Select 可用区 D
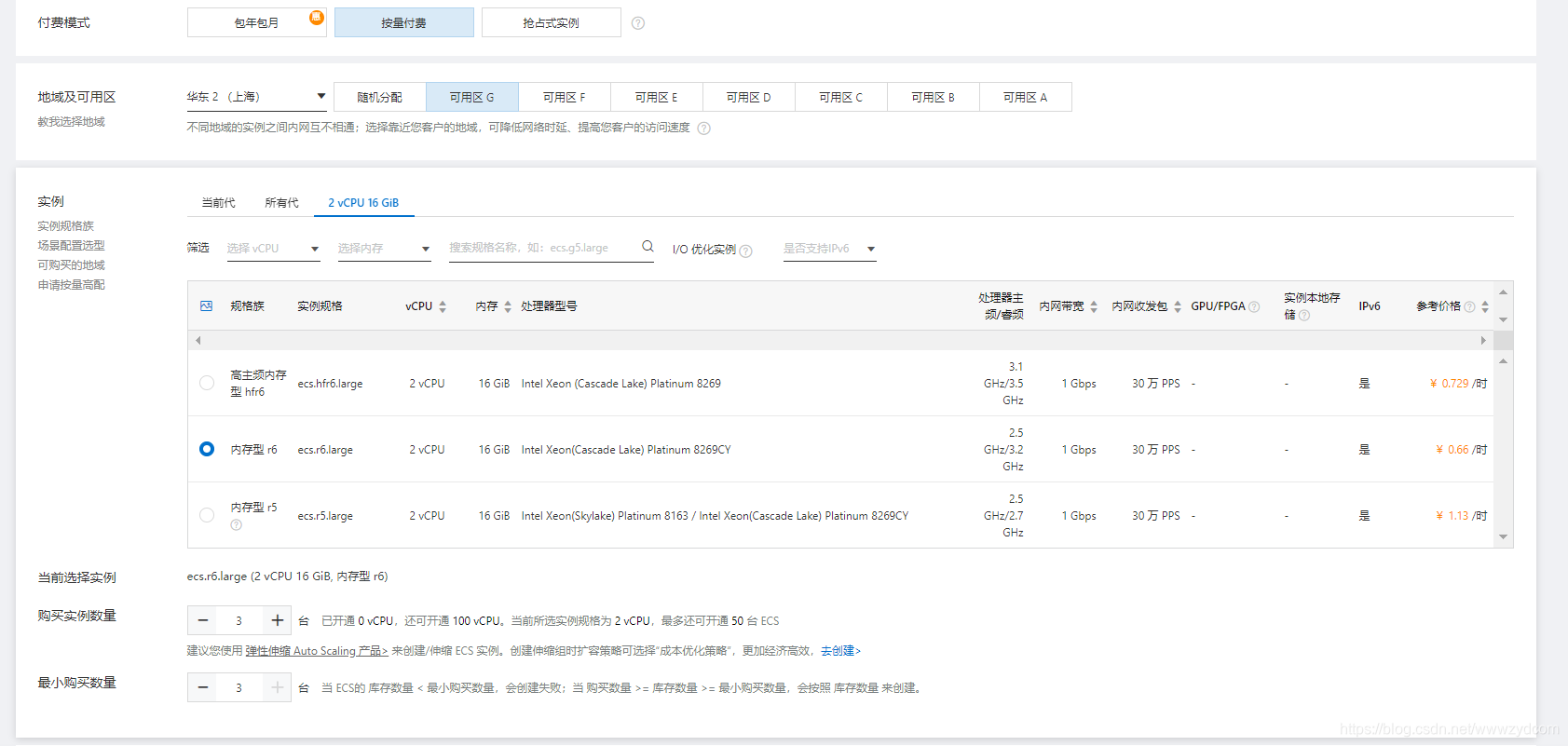This screenshot has width=1568, height=746. pos(748,97)
